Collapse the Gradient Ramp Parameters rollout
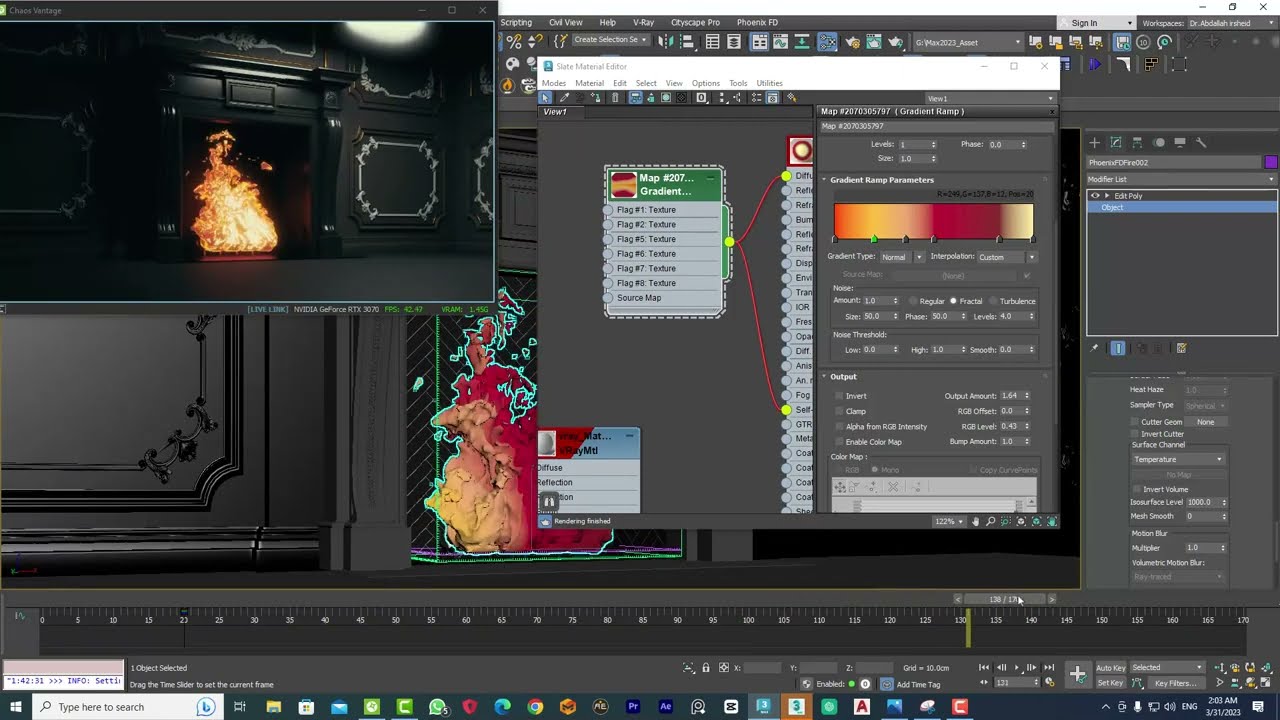 coord(824,180)
